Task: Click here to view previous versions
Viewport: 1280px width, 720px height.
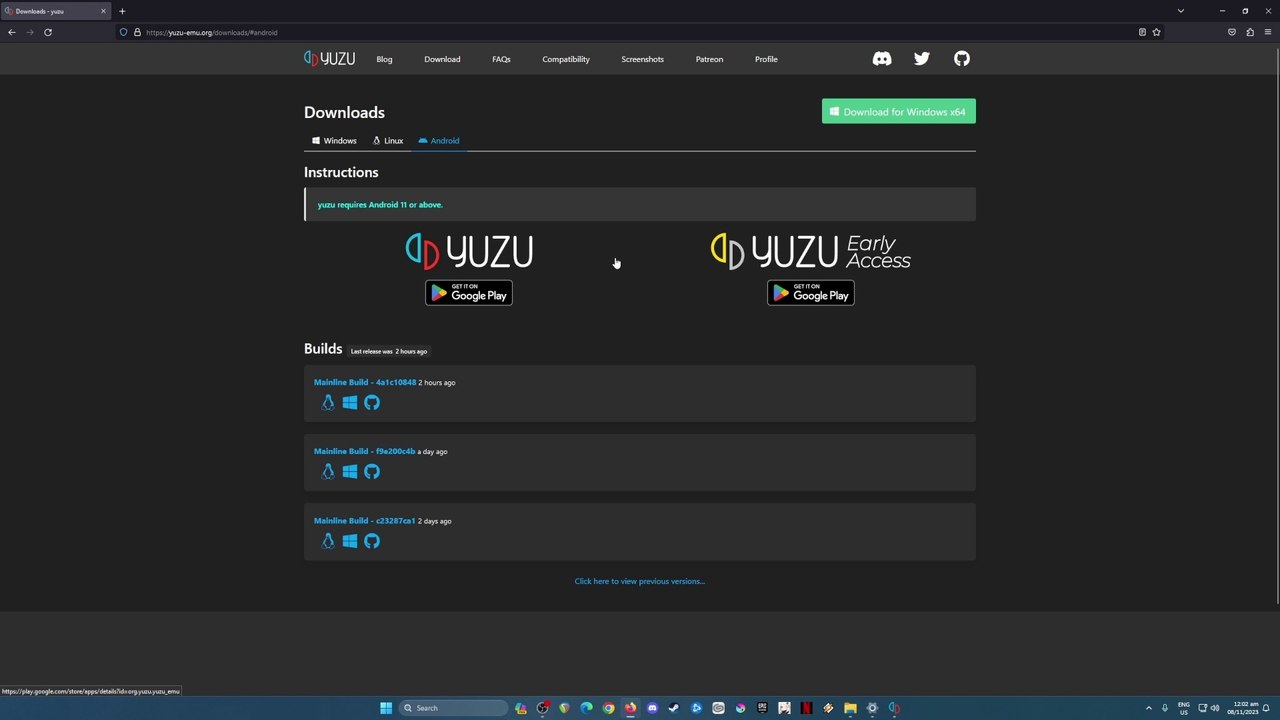Action: (x=640, y=581)
